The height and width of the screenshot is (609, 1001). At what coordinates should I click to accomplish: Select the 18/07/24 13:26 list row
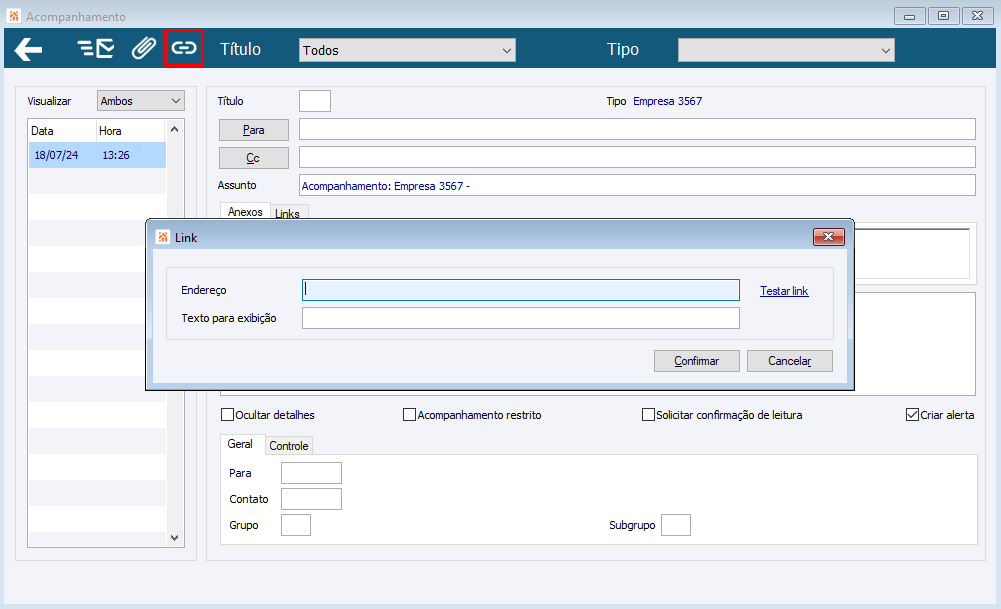point(97,155)
